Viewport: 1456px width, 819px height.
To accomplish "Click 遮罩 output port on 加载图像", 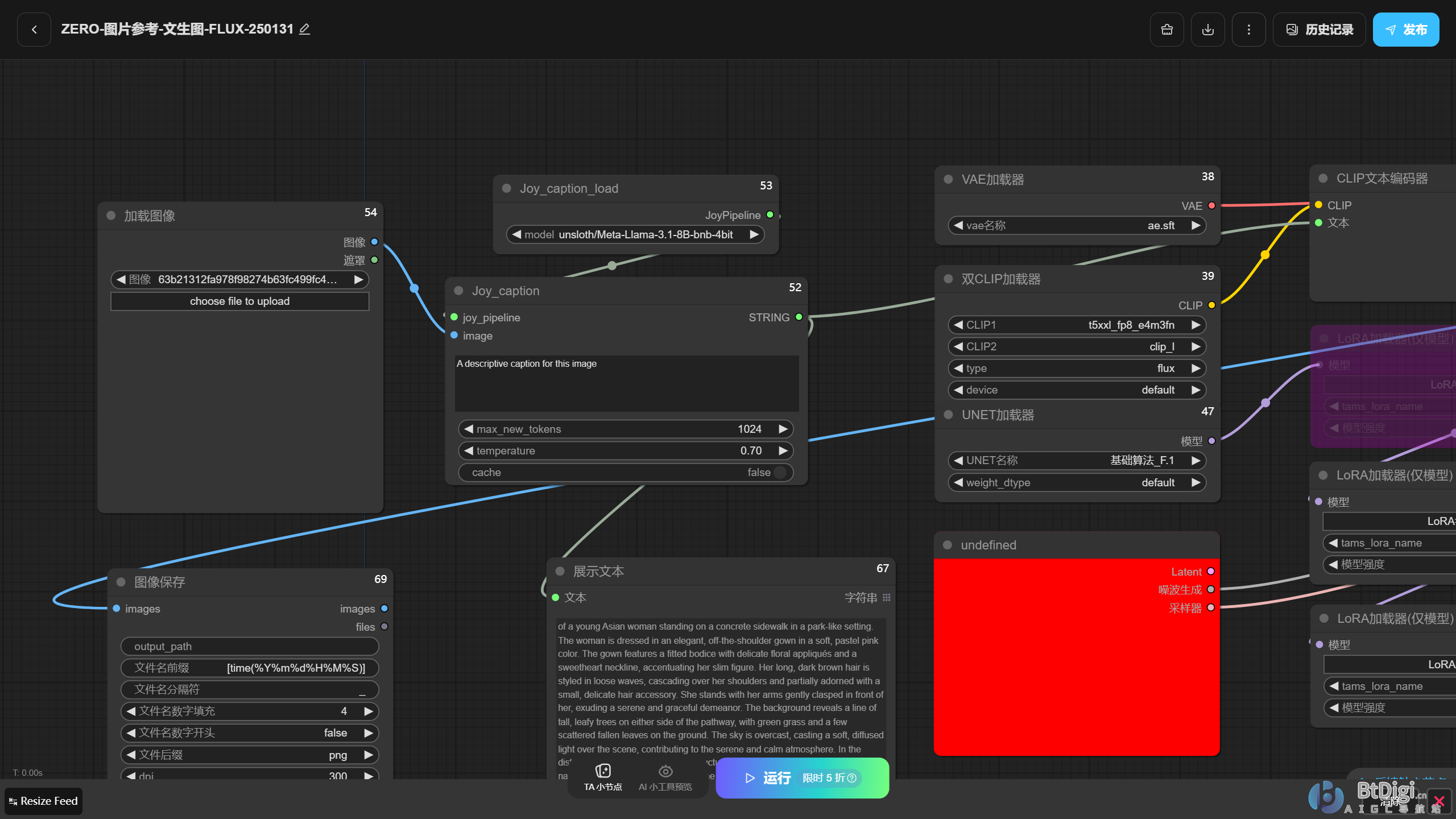I will [x=374, y=260].
